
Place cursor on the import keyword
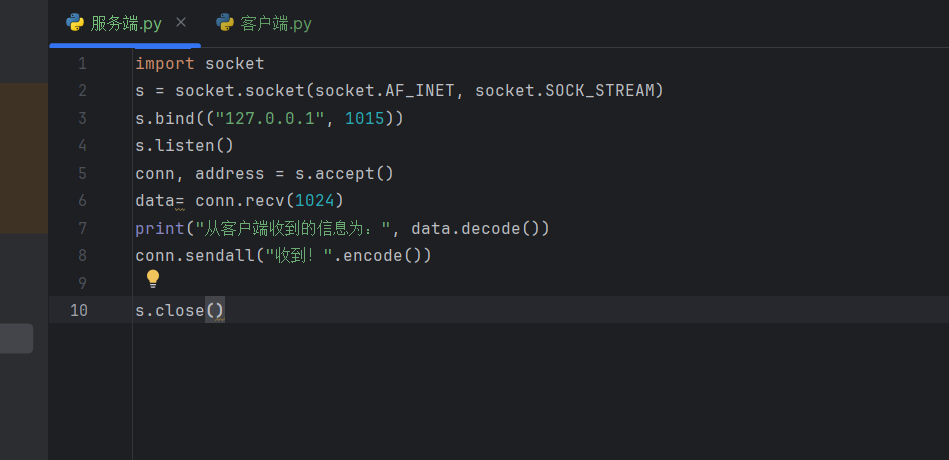165,64
